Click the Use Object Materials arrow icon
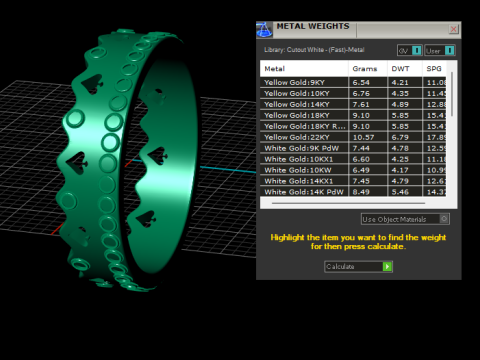The width and height of the screenshot is (480, 360). pos(444,219)
